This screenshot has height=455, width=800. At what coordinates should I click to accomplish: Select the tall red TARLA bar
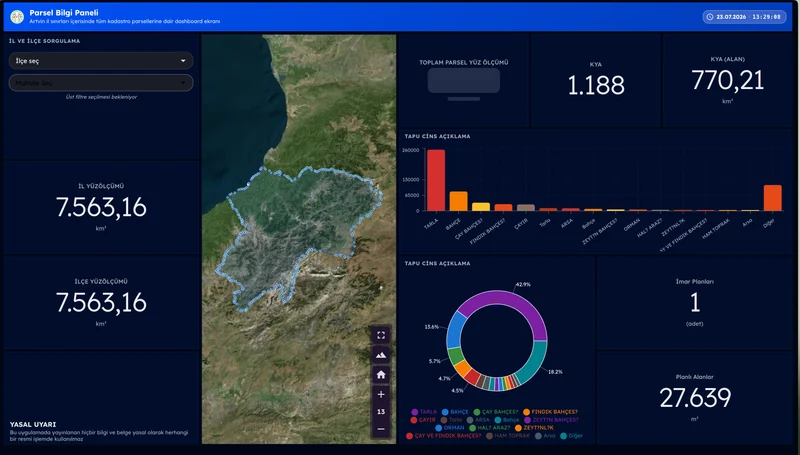(x=436, y=180)
